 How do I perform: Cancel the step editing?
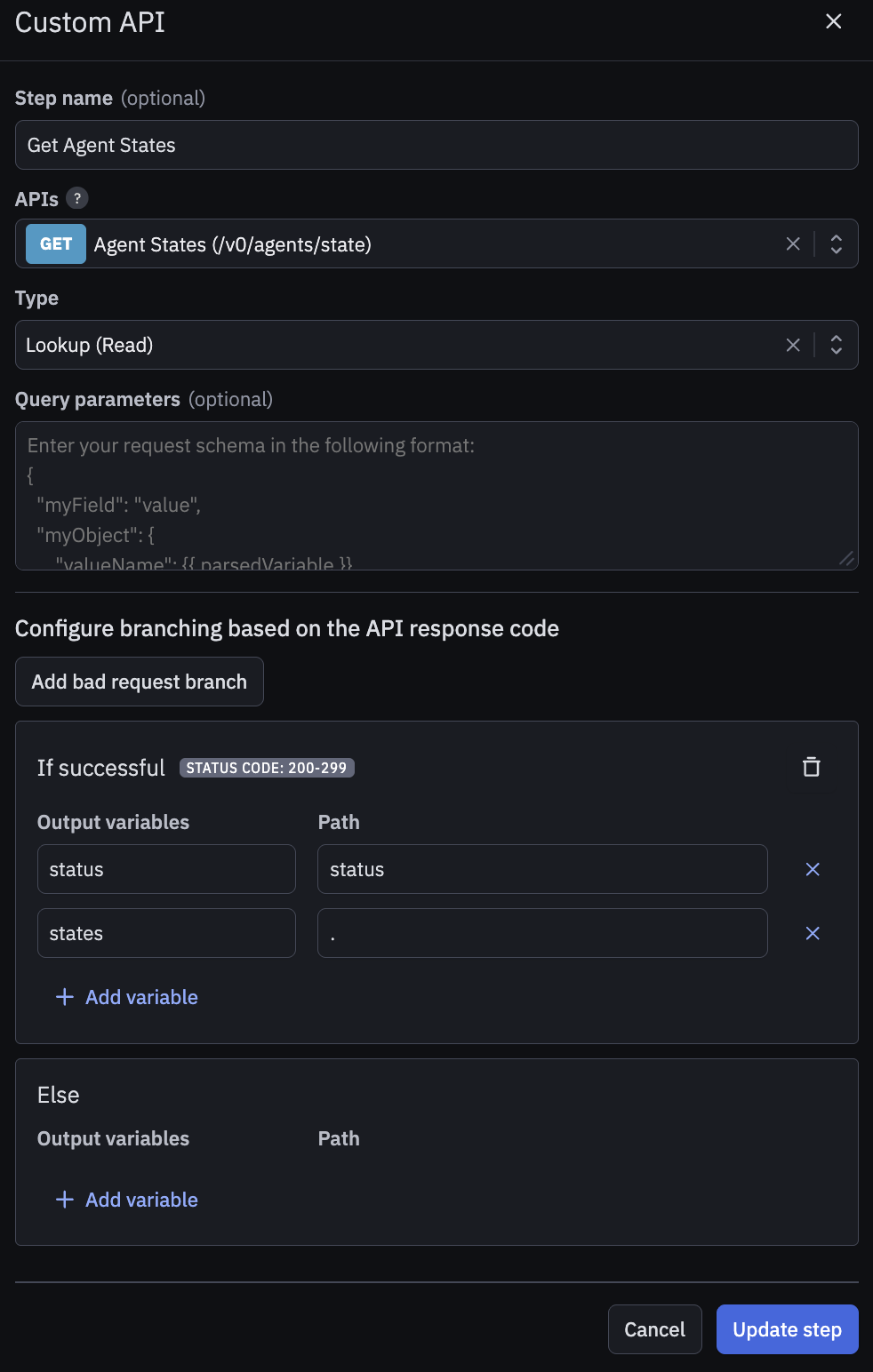click(x=654, y=1329)
